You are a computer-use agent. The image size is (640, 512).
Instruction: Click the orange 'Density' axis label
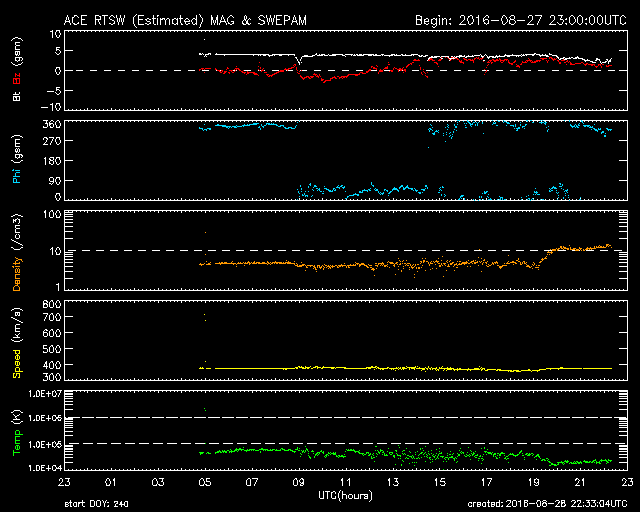click(17, 274)
